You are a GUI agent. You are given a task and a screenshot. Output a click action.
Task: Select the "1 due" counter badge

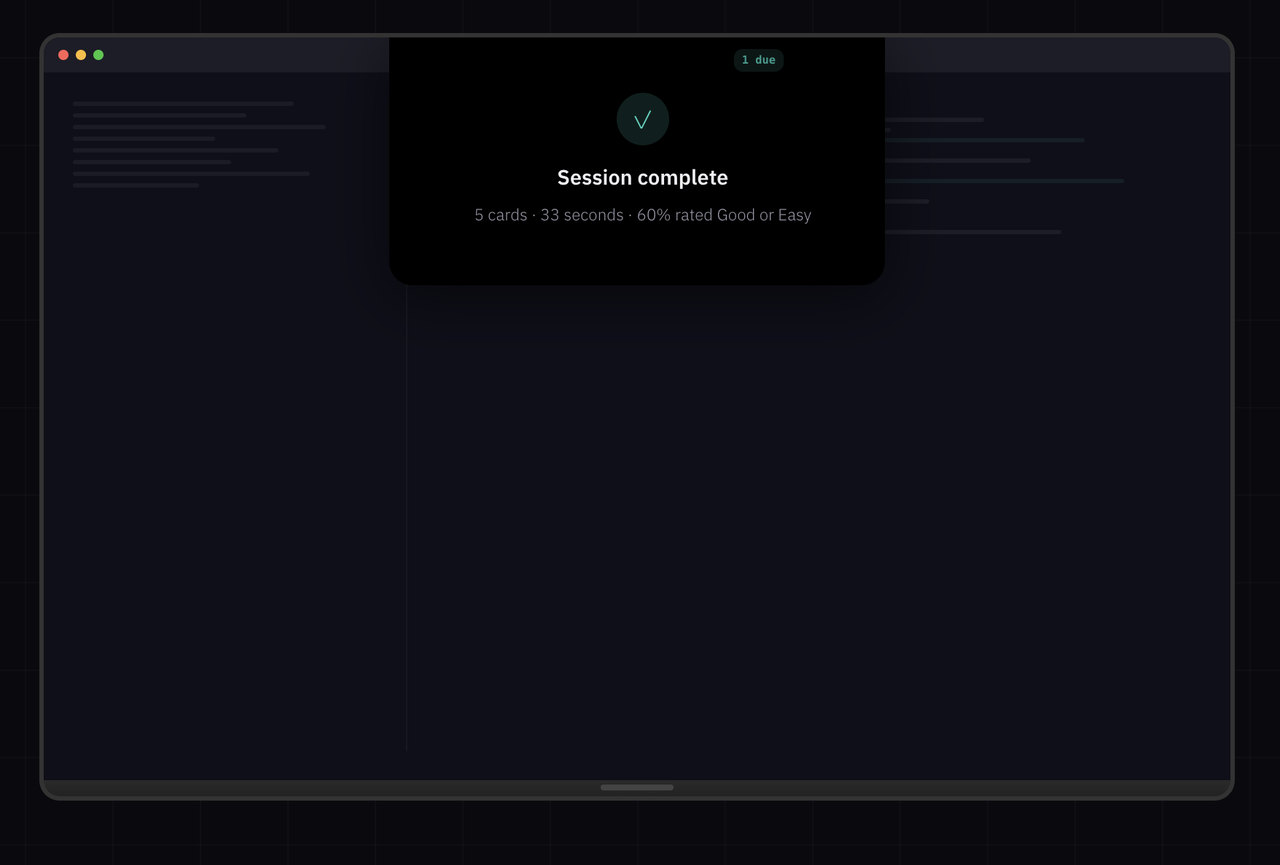759,60
